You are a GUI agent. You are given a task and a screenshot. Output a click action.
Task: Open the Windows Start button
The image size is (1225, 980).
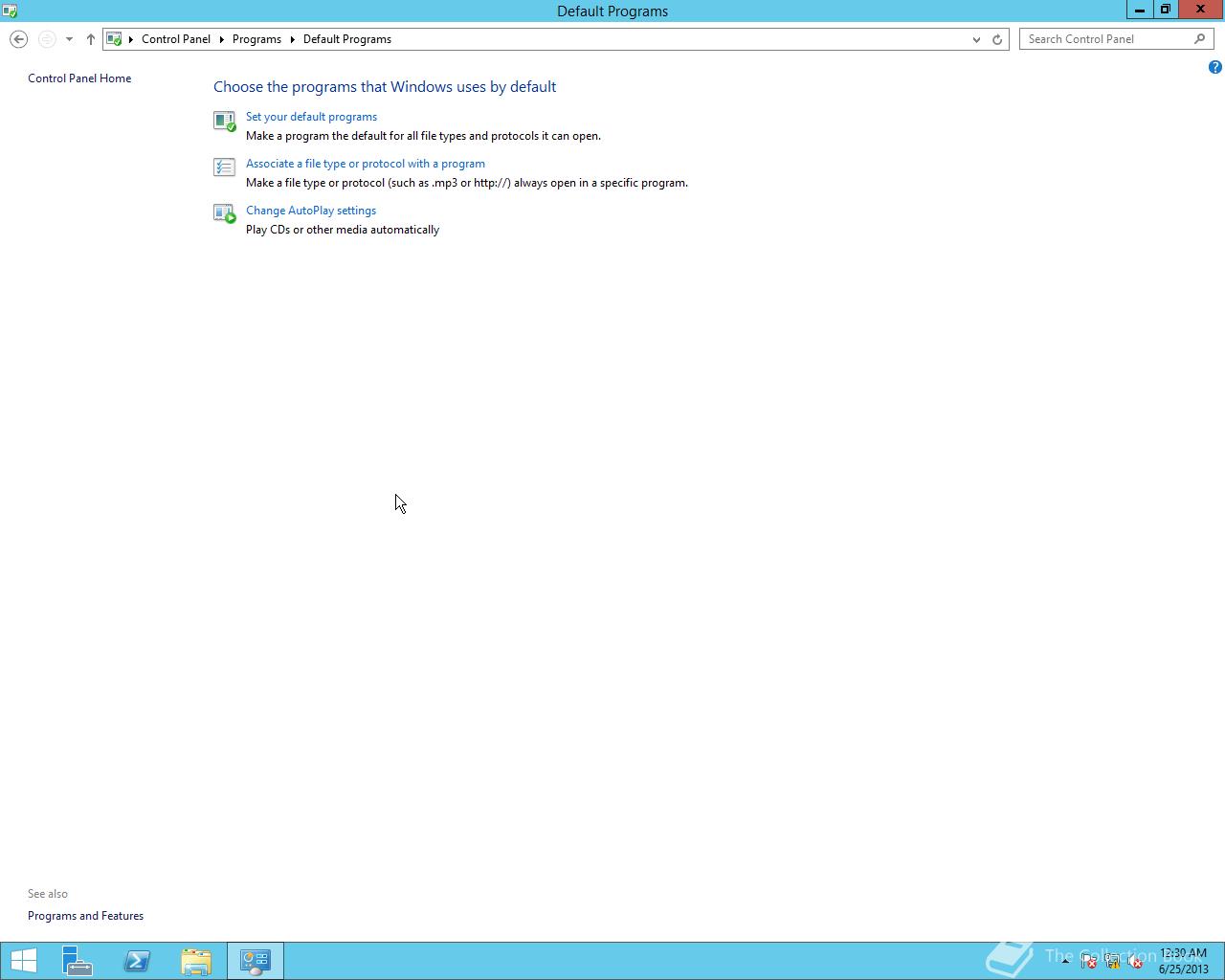[23, 961]
